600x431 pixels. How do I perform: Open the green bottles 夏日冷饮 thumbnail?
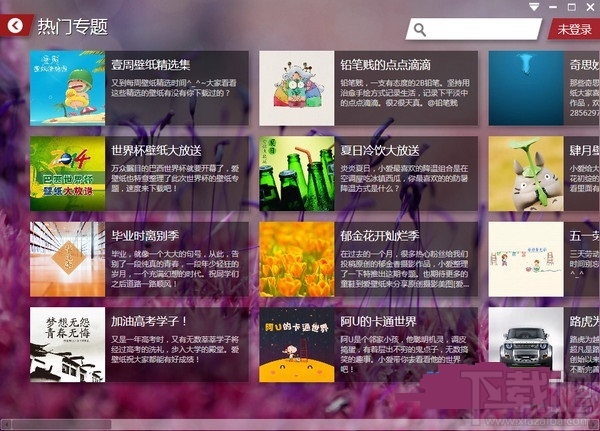point(297,174)
